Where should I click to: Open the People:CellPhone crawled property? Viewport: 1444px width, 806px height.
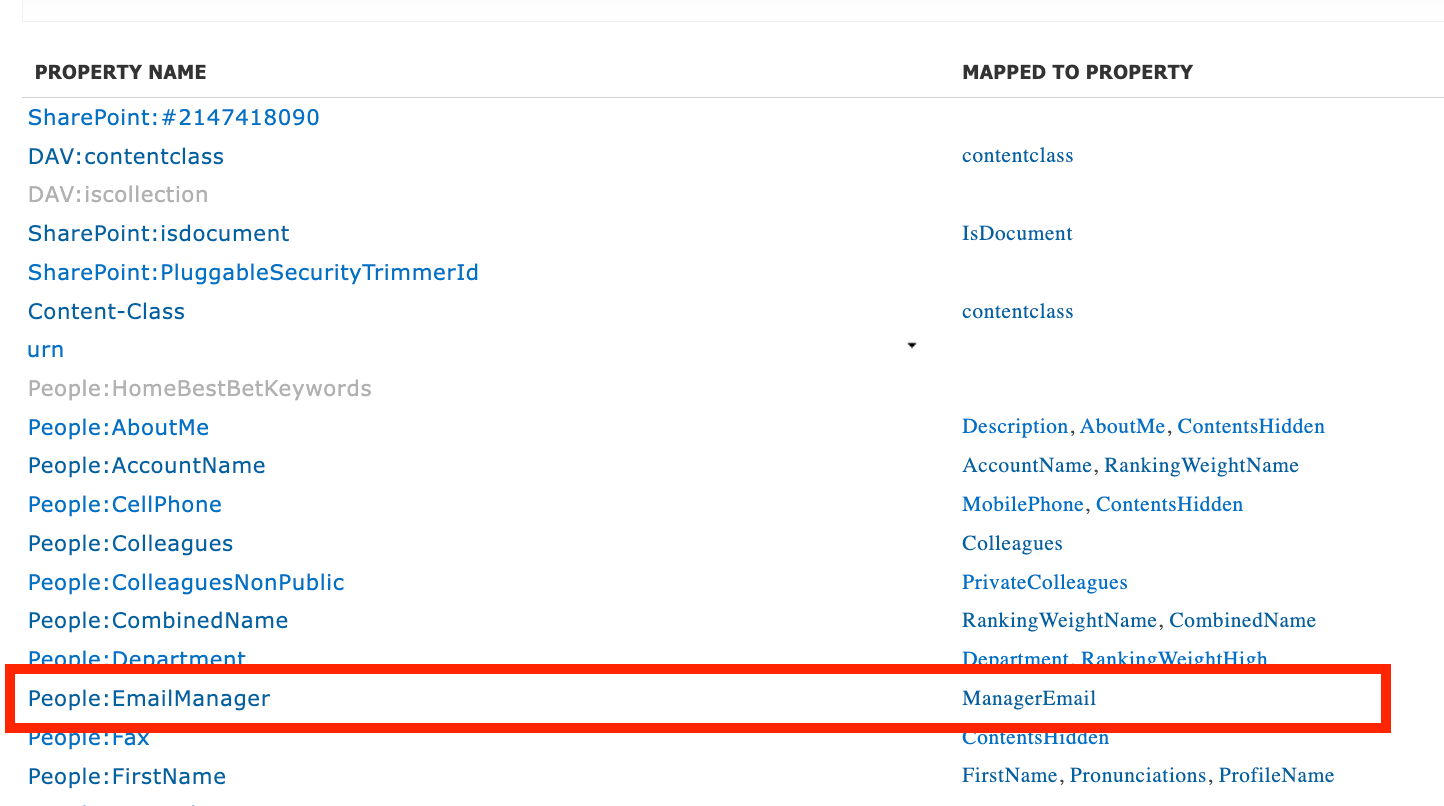(x=125, y=504)
